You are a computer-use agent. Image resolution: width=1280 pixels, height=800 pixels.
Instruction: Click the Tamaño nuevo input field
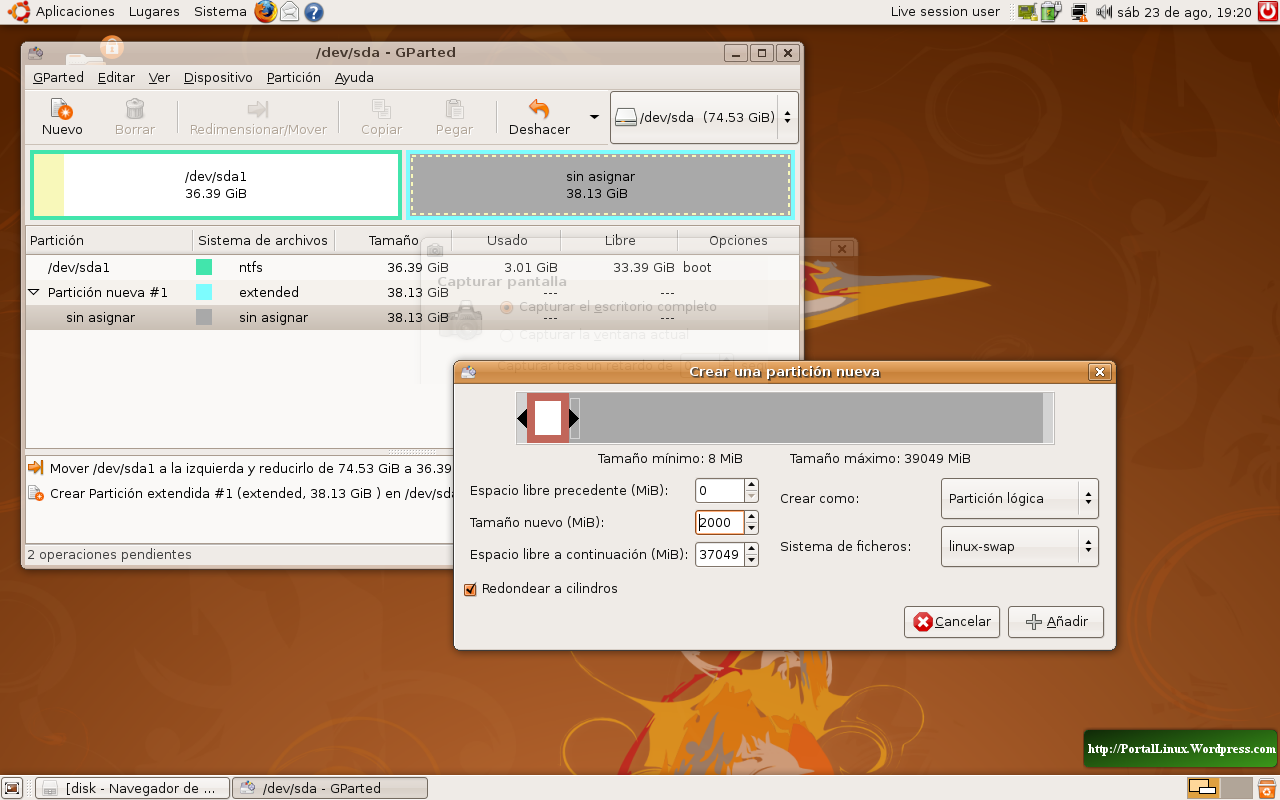click(x=719, y=522)
